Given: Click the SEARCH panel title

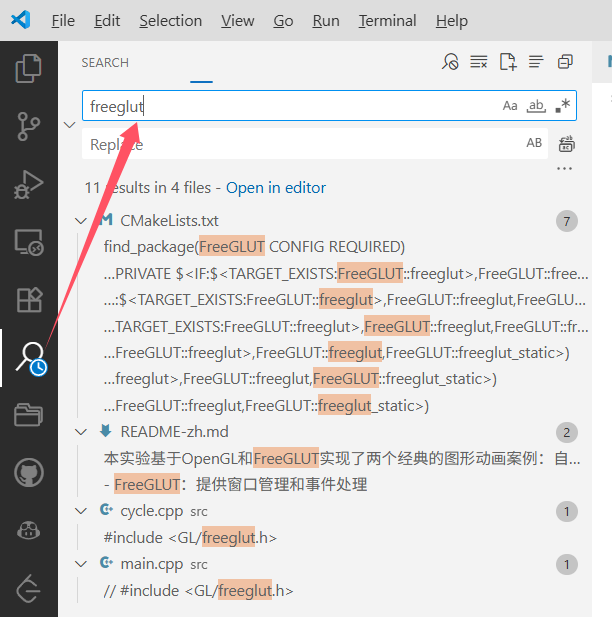Looking at the screenshot, I should pos(105,63).
